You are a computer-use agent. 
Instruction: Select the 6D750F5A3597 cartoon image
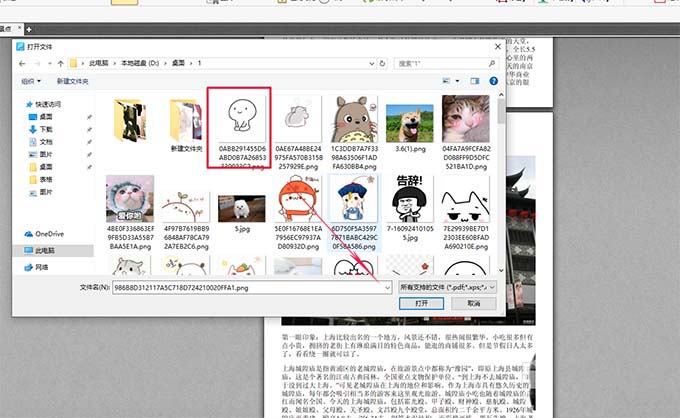click(354, 213)
